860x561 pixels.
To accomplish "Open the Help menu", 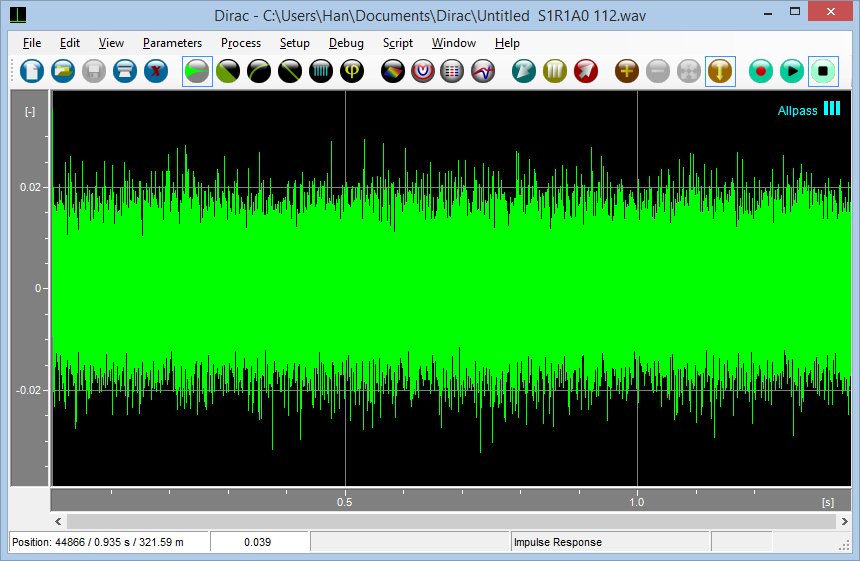I will 507,43.
